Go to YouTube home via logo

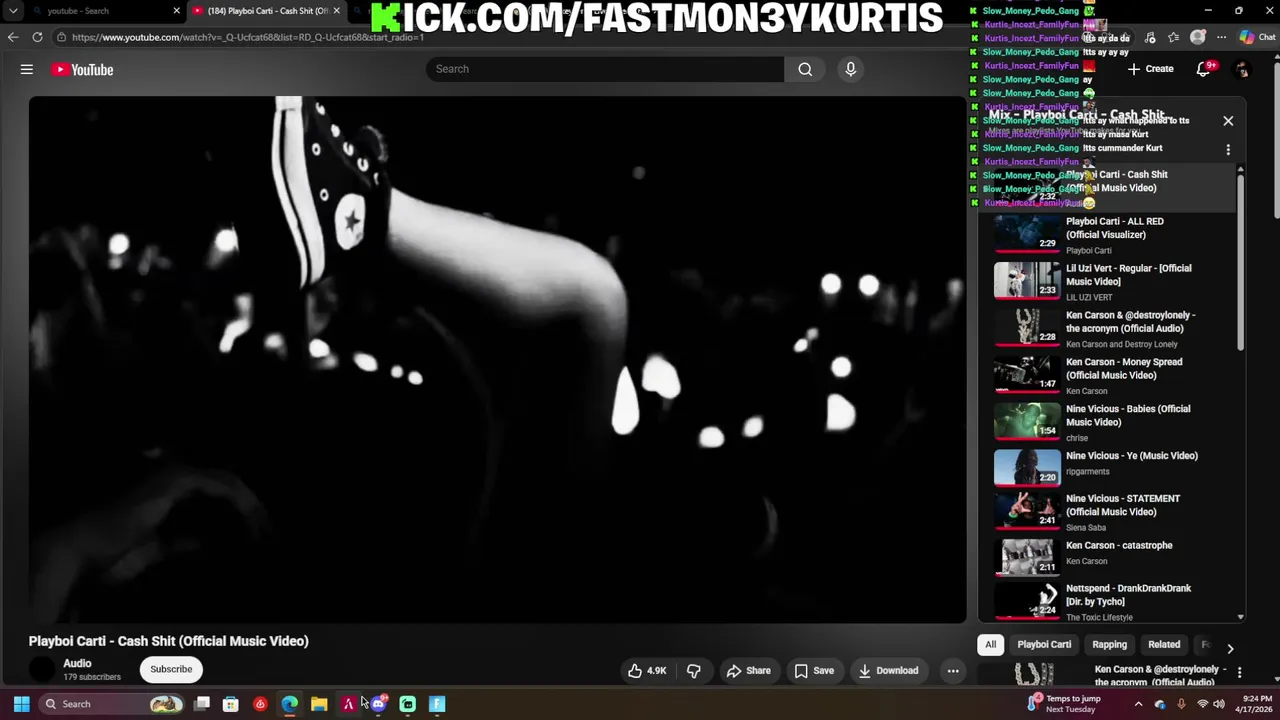(83, 69)
